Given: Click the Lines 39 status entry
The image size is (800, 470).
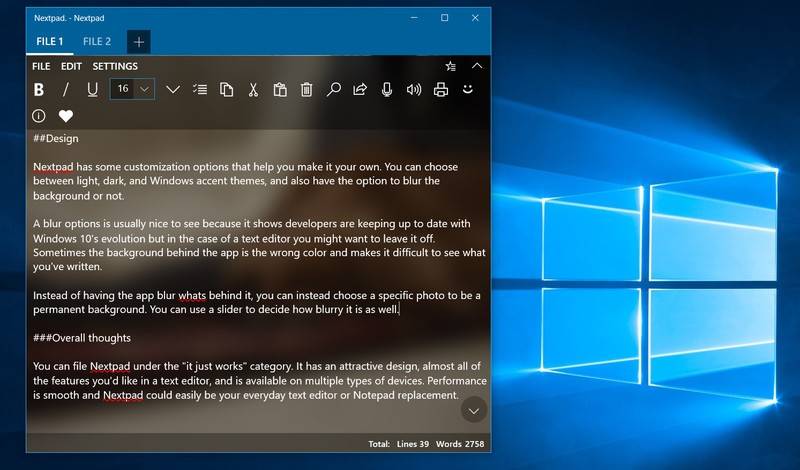Looking at the screenshot, I should pos(413,444).
